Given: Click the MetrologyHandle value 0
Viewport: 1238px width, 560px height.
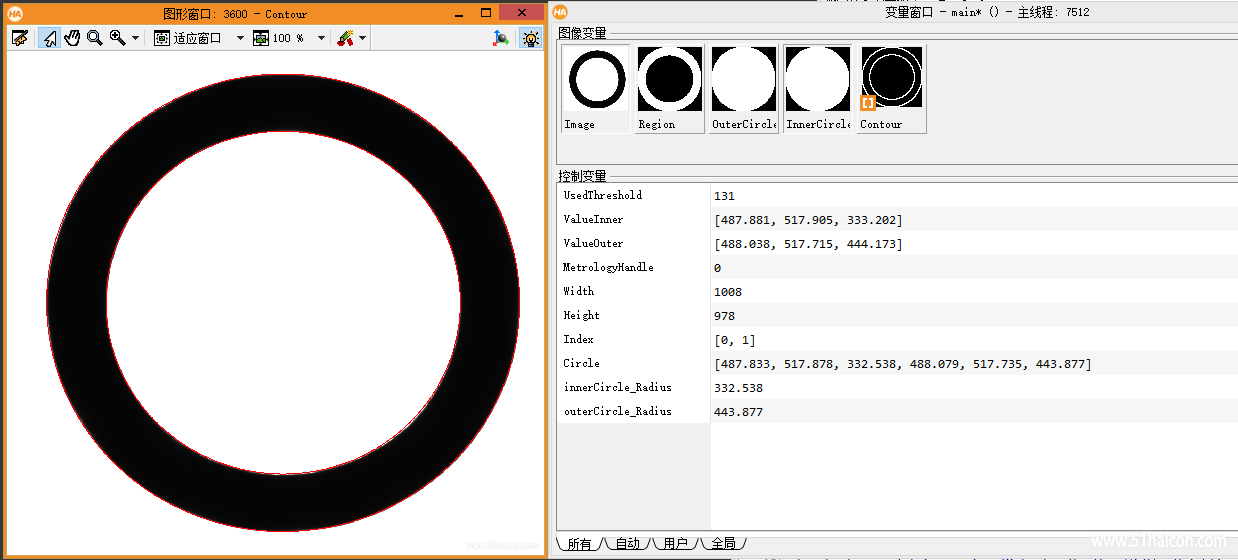Looking at the screenshot, I should (717, 268).
